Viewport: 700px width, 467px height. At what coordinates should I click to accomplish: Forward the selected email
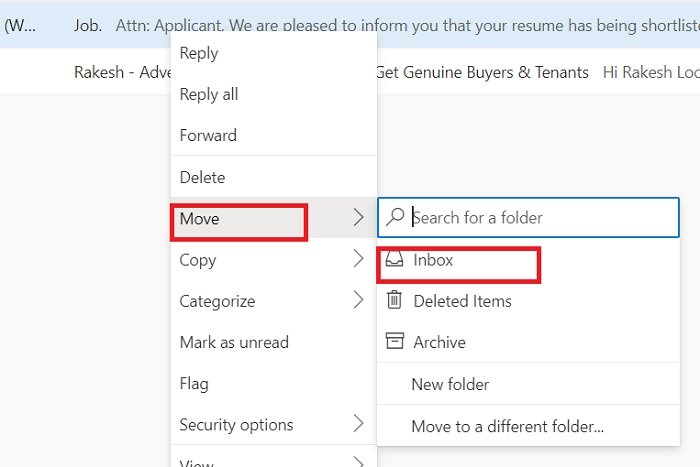[x=208, y=135]
